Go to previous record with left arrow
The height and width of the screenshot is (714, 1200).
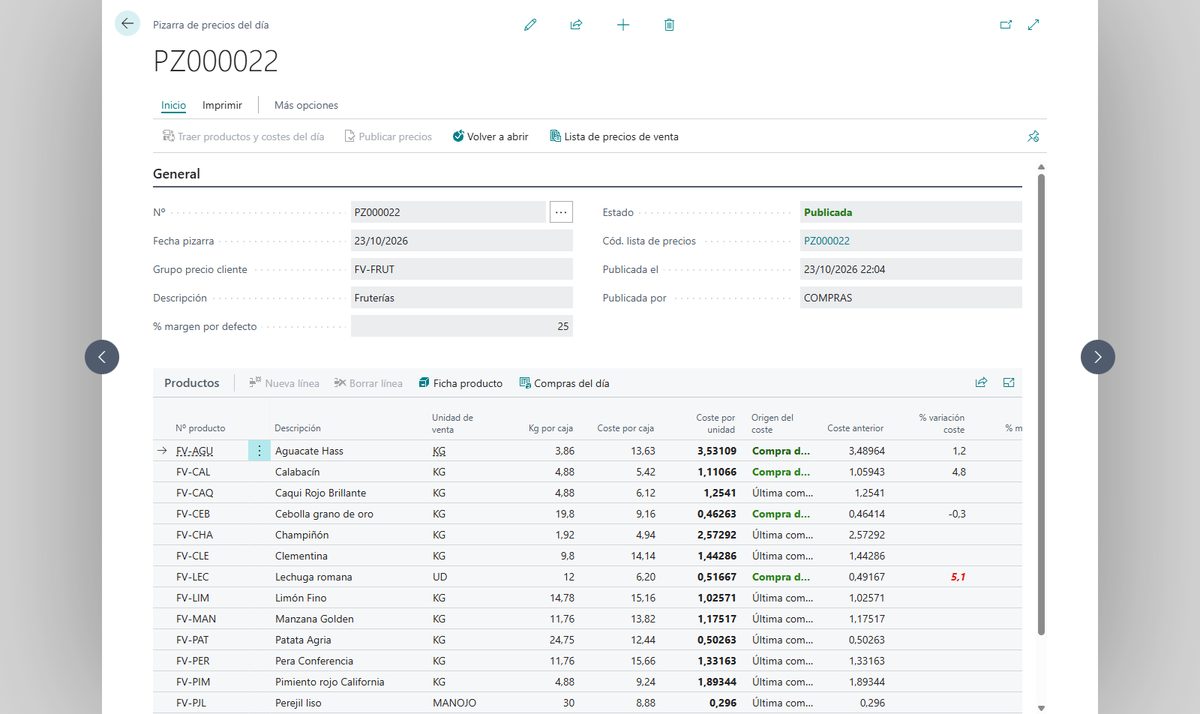click(x=102, y=357)
